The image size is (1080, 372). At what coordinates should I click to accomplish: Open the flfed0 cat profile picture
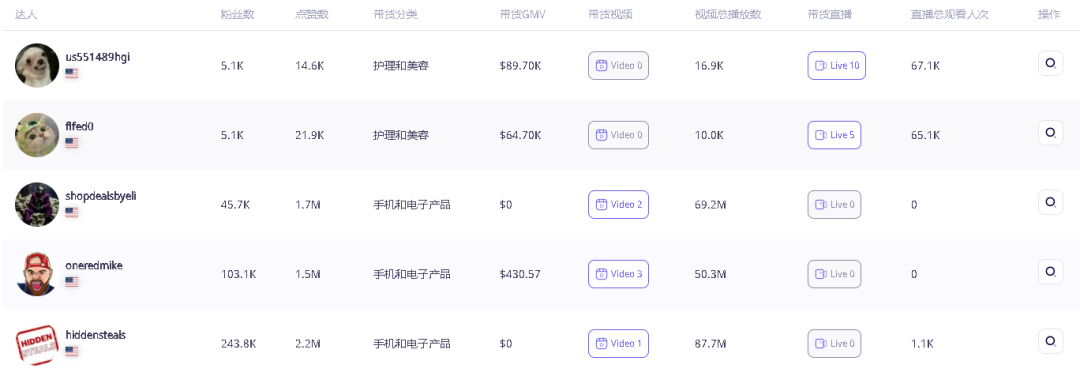tap(37, 135)
